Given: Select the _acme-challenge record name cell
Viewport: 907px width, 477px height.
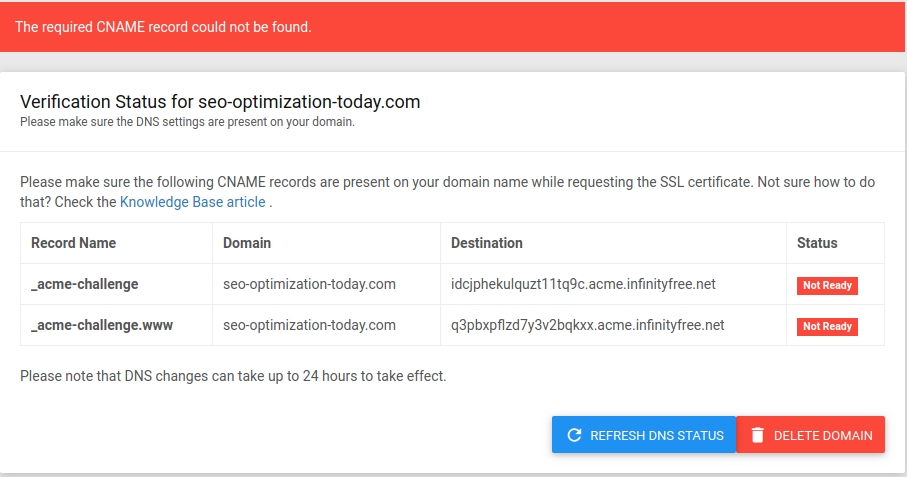Looking at the screenshot, I should coord(85,284).
